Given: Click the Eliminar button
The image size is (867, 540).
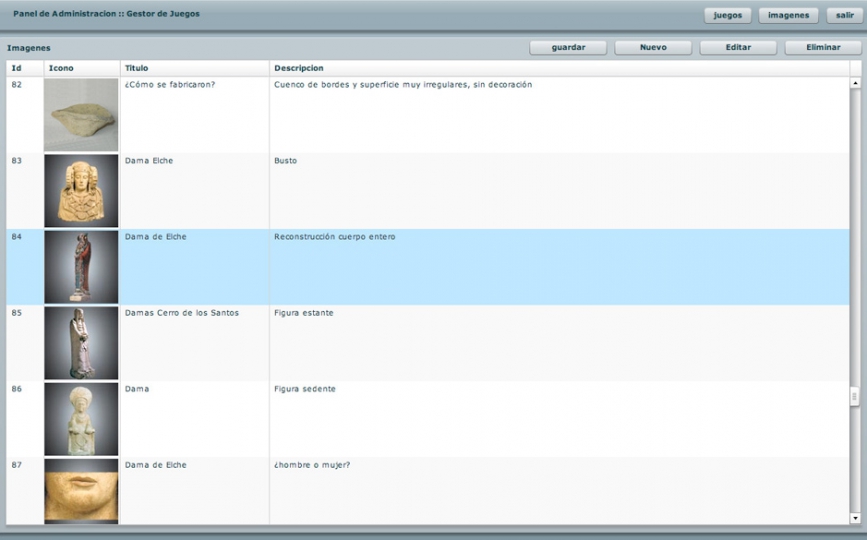Looking at the screenshot, I should 822,47.
